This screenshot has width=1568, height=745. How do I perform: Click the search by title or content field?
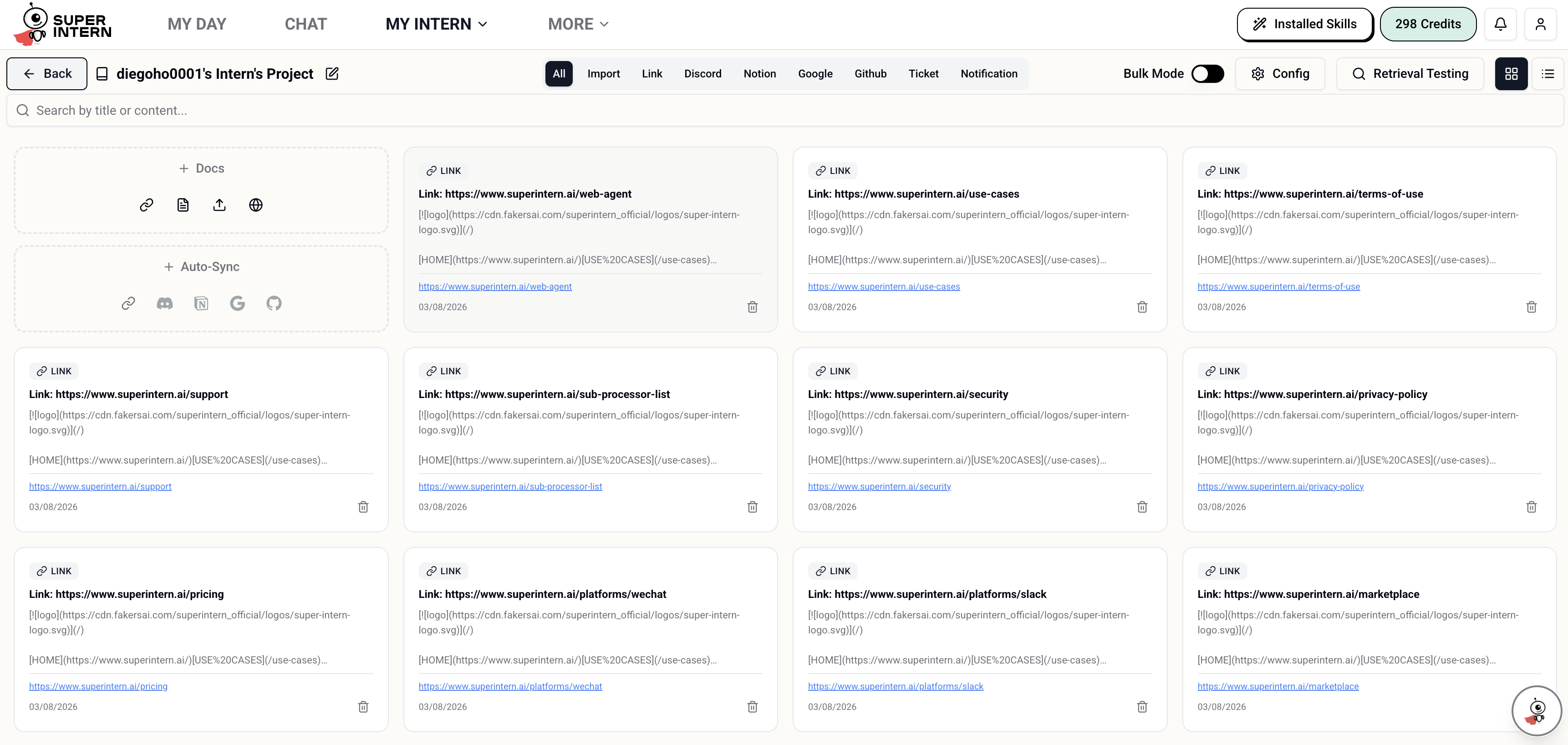(784, 110)
